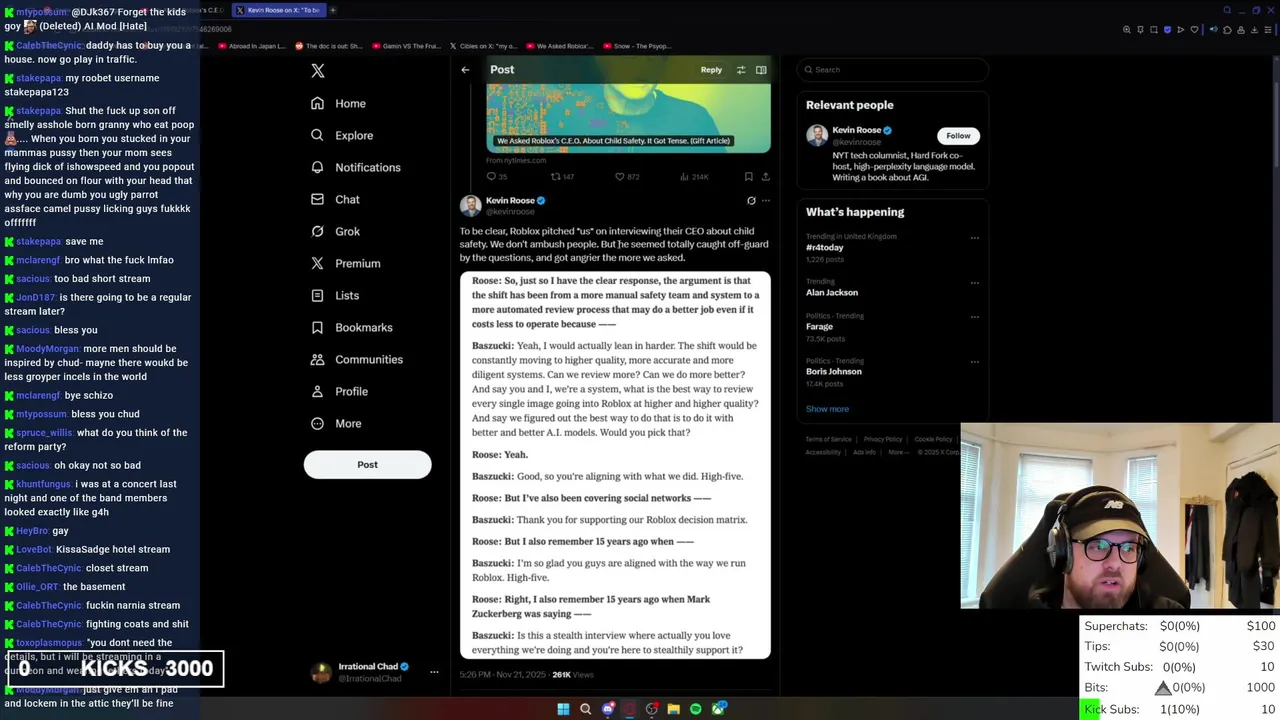Open a new browser tab with plus button
Image resolution: width=1280 pixels, height=720 pixels.
(x=333, y=10)
